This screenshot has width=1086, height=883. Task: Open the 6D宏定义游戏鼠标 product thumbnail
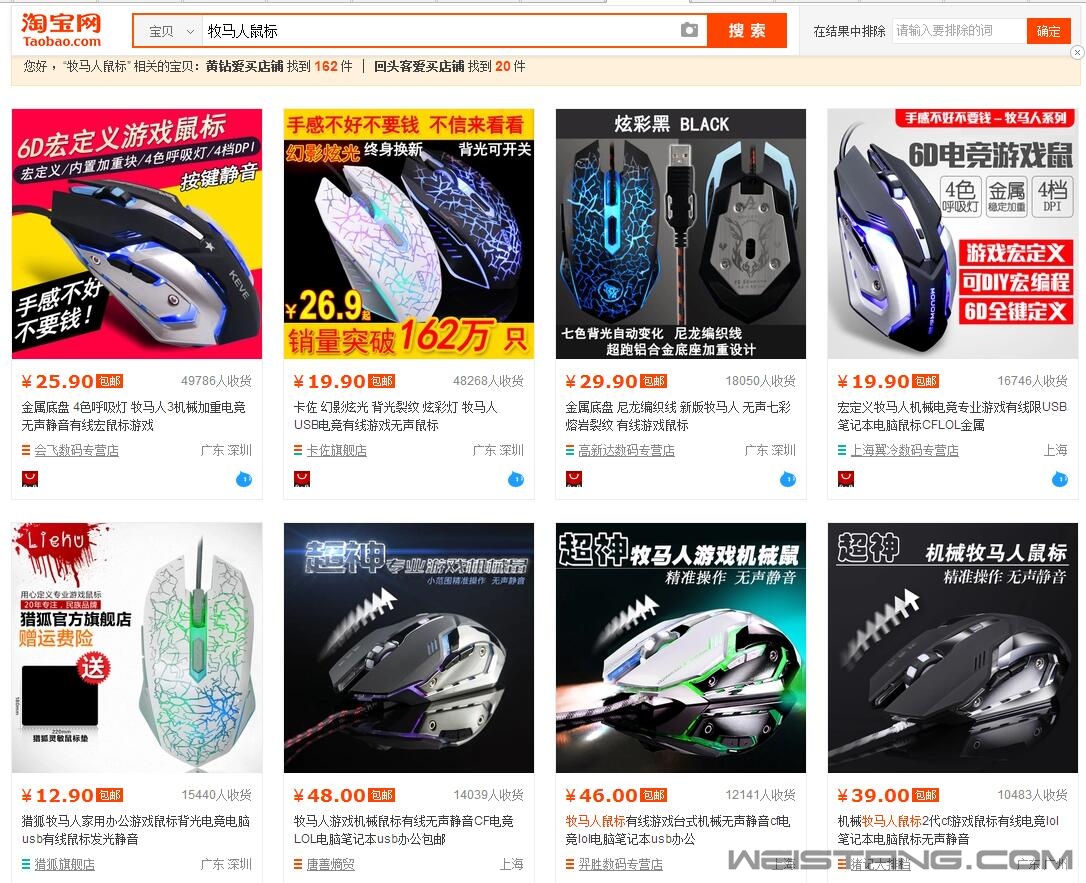click(137, 233)
